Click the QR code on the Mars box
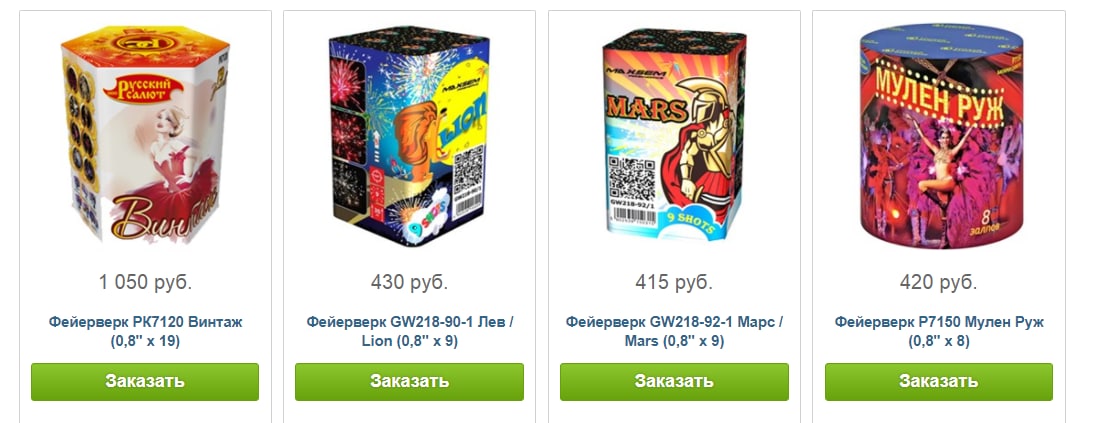This screenshot has height=423, width=1099. coord(632,177)
